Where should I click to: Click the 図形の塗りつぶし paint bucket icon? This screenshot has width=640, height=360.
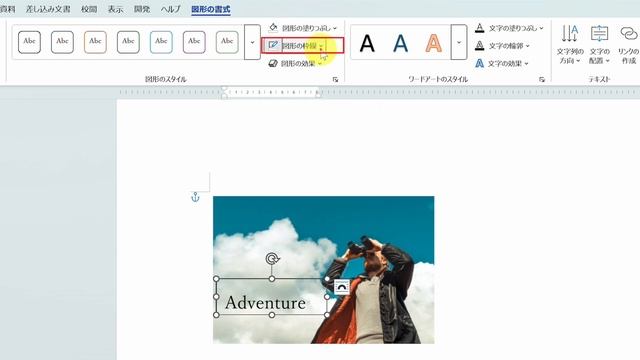pos(273,28)
